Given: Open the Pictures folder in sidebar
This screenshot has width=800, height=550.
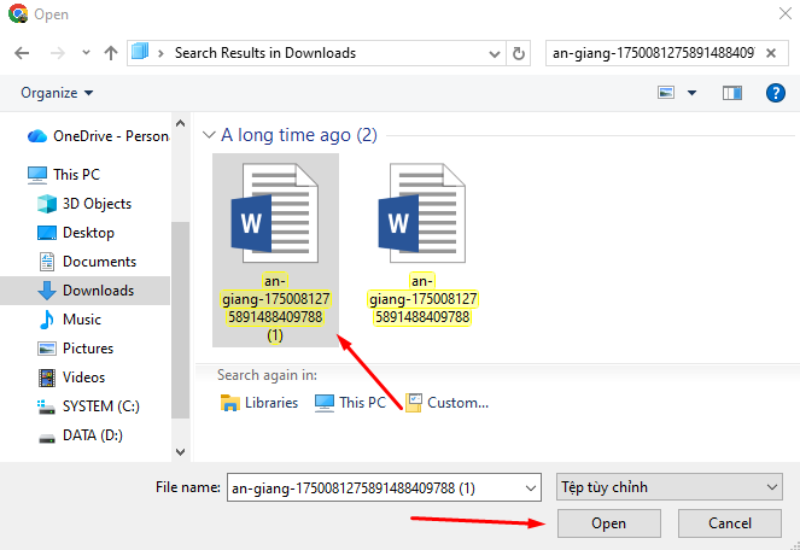Looking at the screenshot, I should point(76,348).
